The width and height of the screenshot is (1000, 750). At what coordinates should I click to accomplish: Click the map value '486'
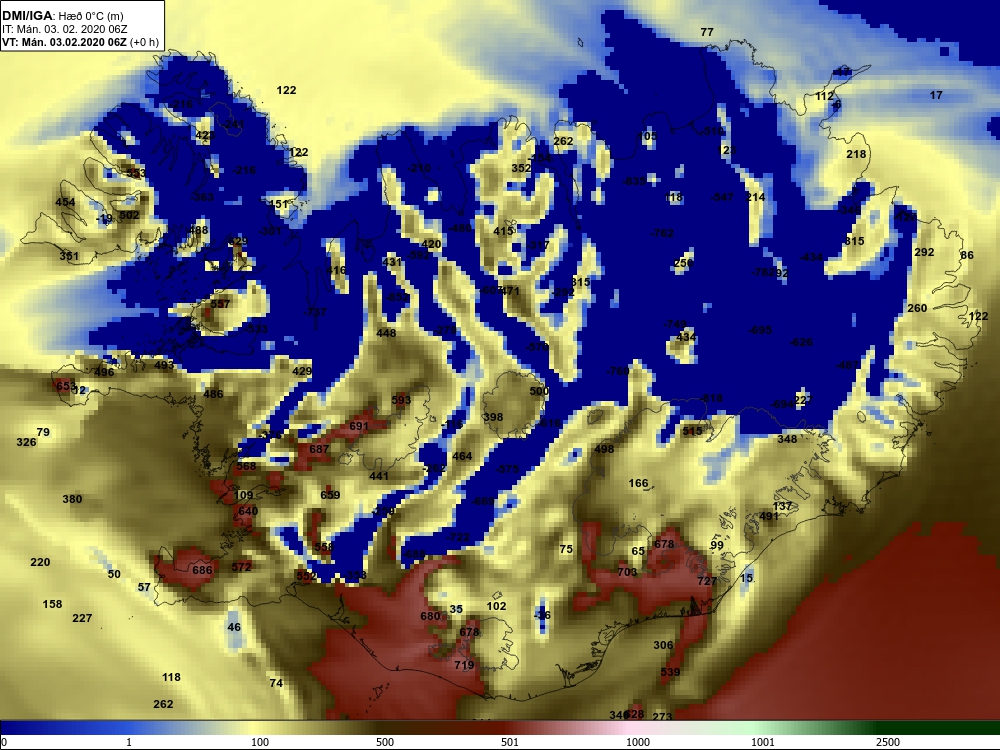click(213, 393)
